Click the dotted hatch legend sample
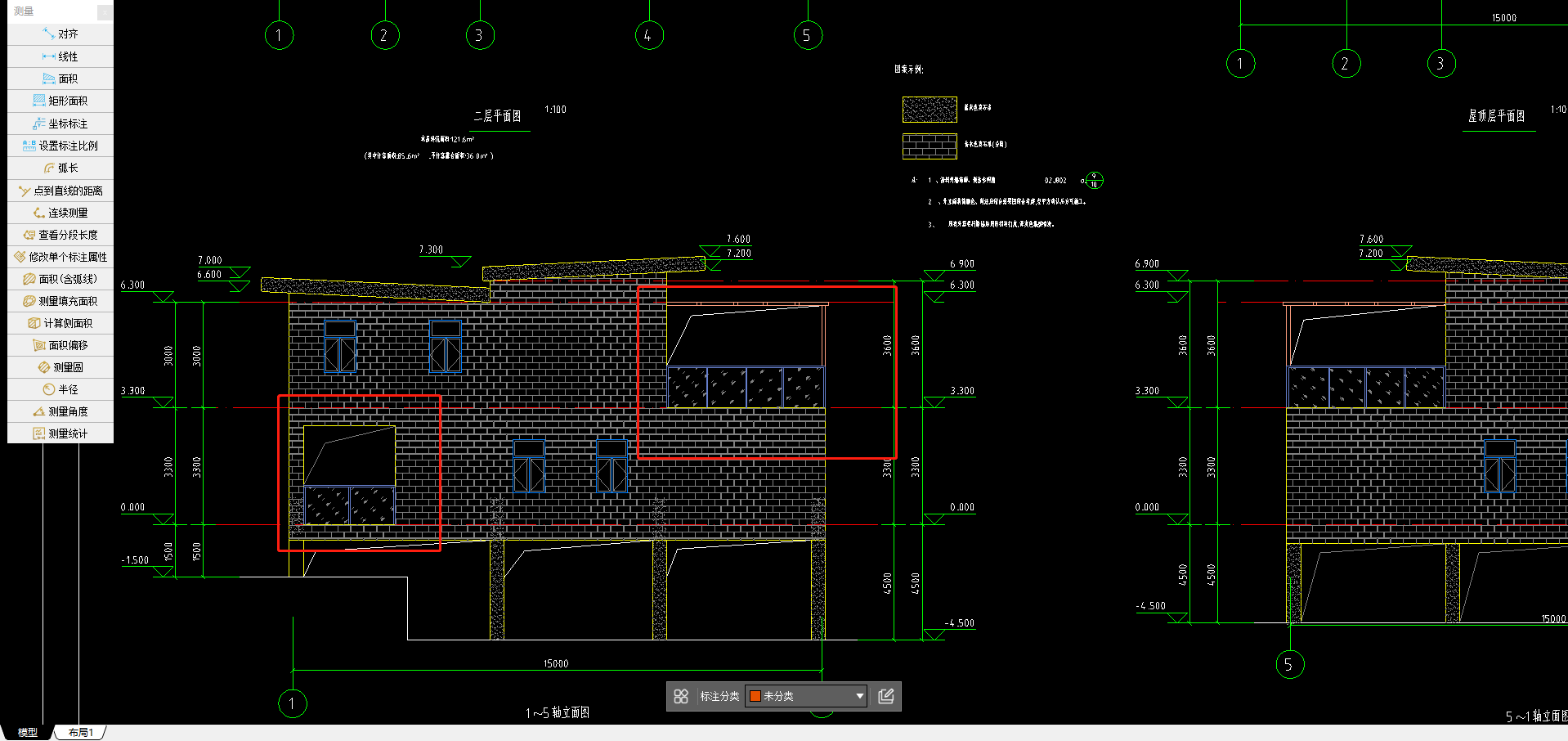 click(x=930, y=110)
